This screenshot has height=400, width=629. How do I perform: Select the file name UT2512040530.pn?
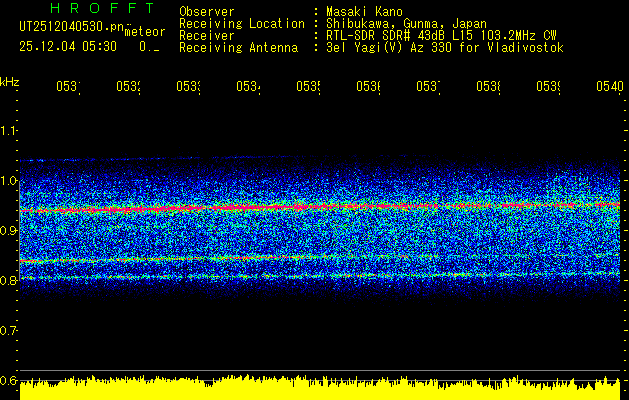click(71, 27)
